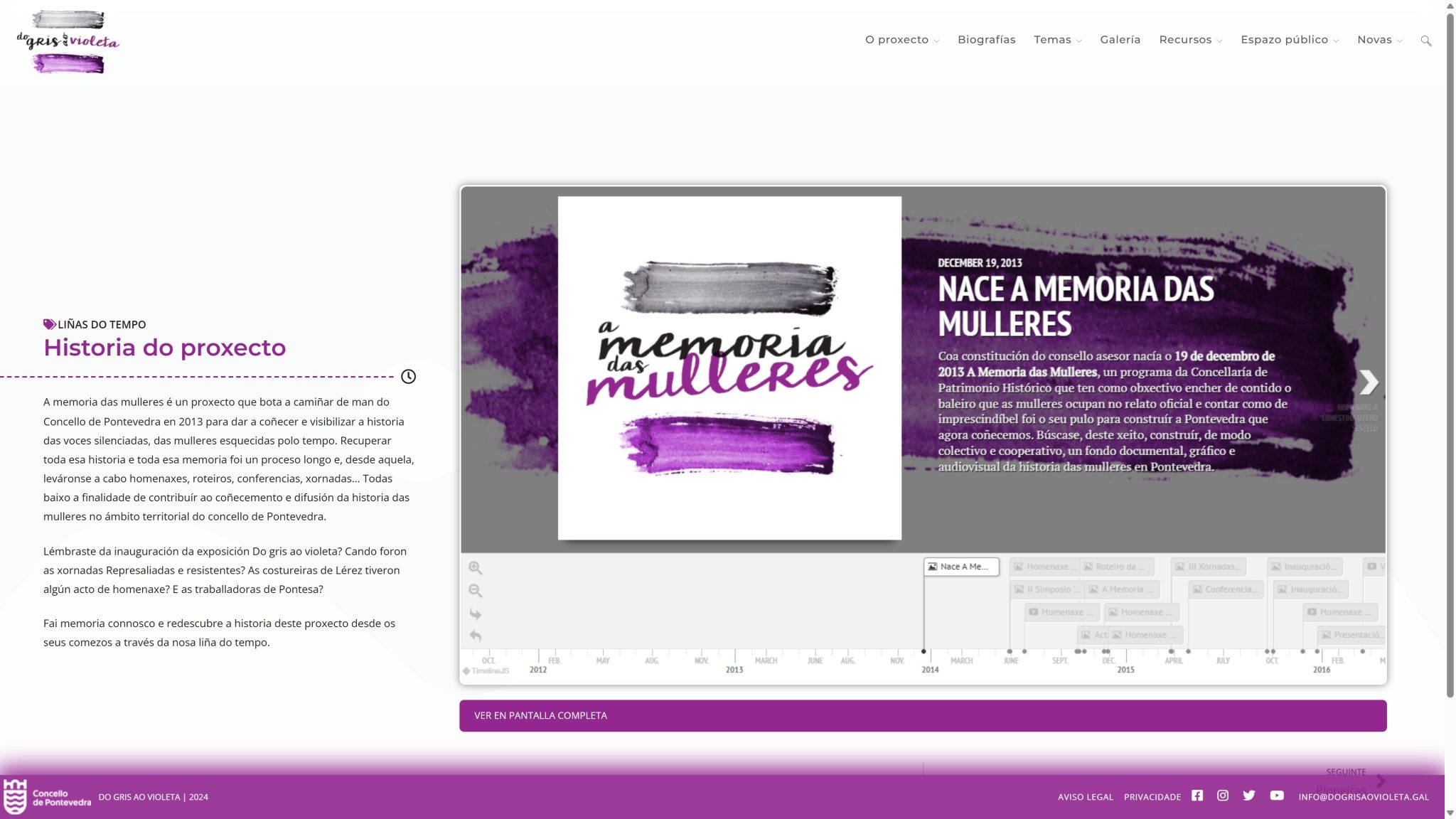This screenshot has height=819, width=1456.
Task: Click the Do gris ao violeta logo
Action: coord(68,42)
